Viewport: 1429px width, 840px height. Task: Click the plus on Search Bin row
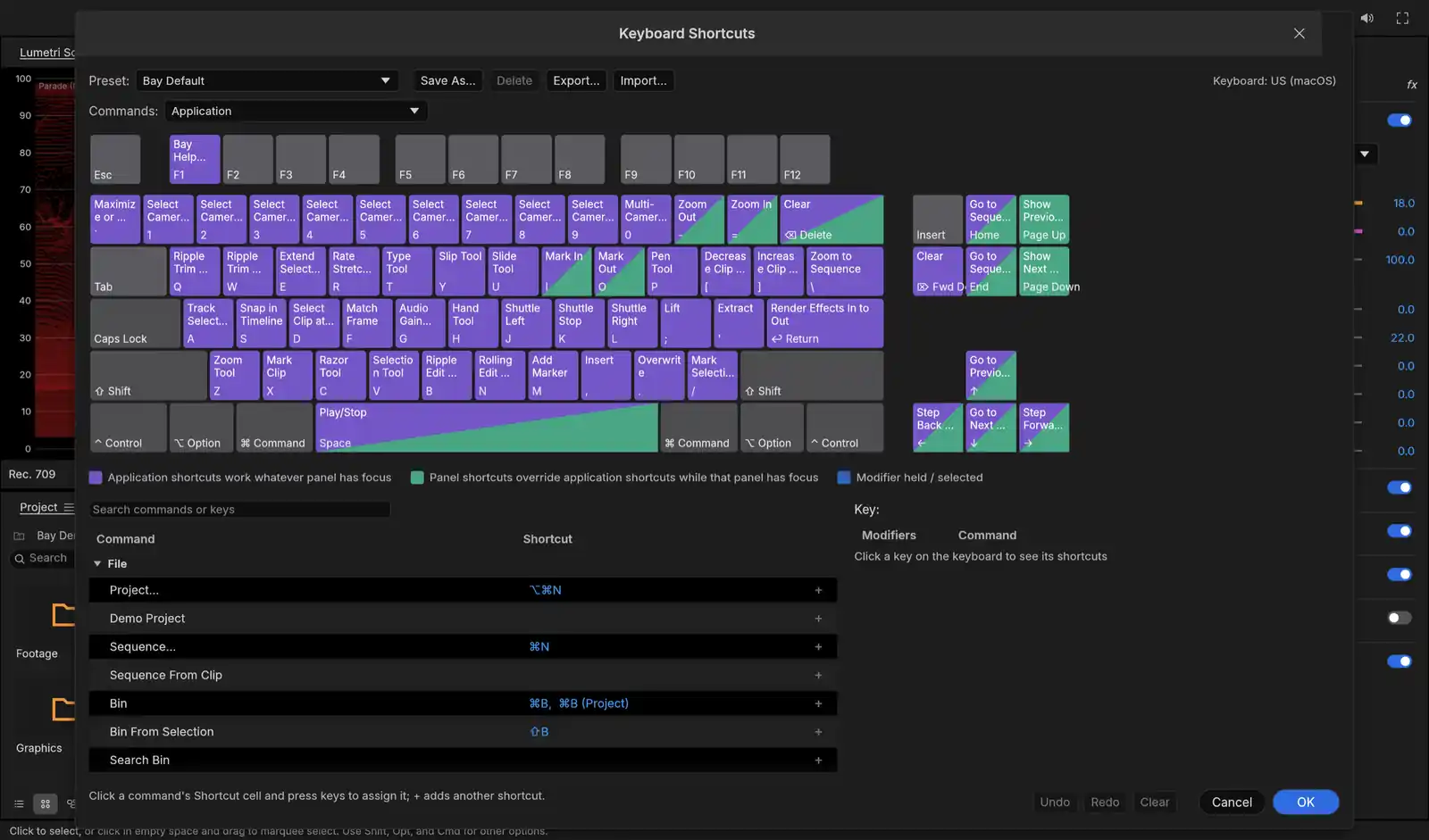tap(818, 761)
